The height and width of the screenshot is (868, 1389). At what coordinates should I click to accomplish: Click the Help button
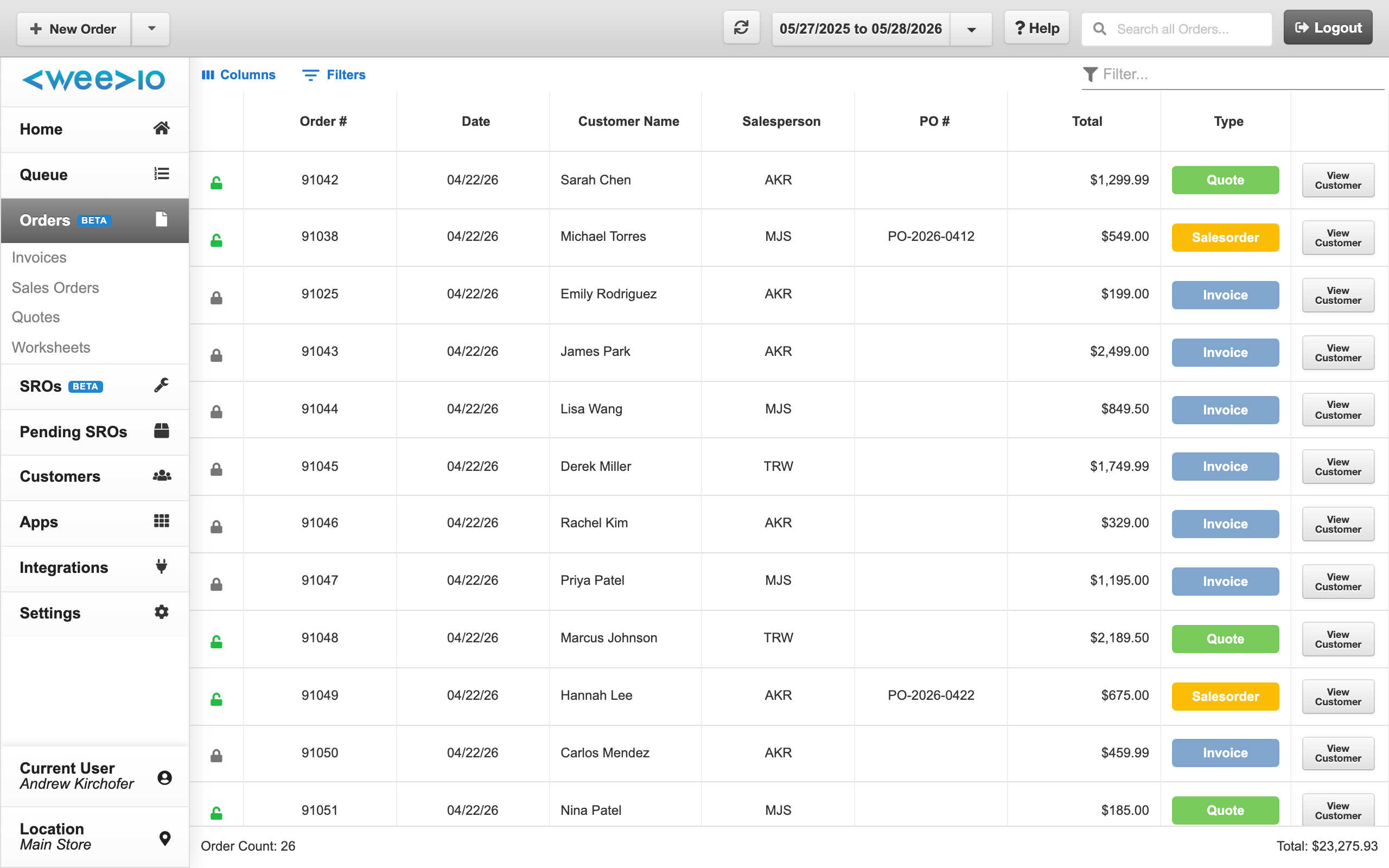[x=1036, y=28]
